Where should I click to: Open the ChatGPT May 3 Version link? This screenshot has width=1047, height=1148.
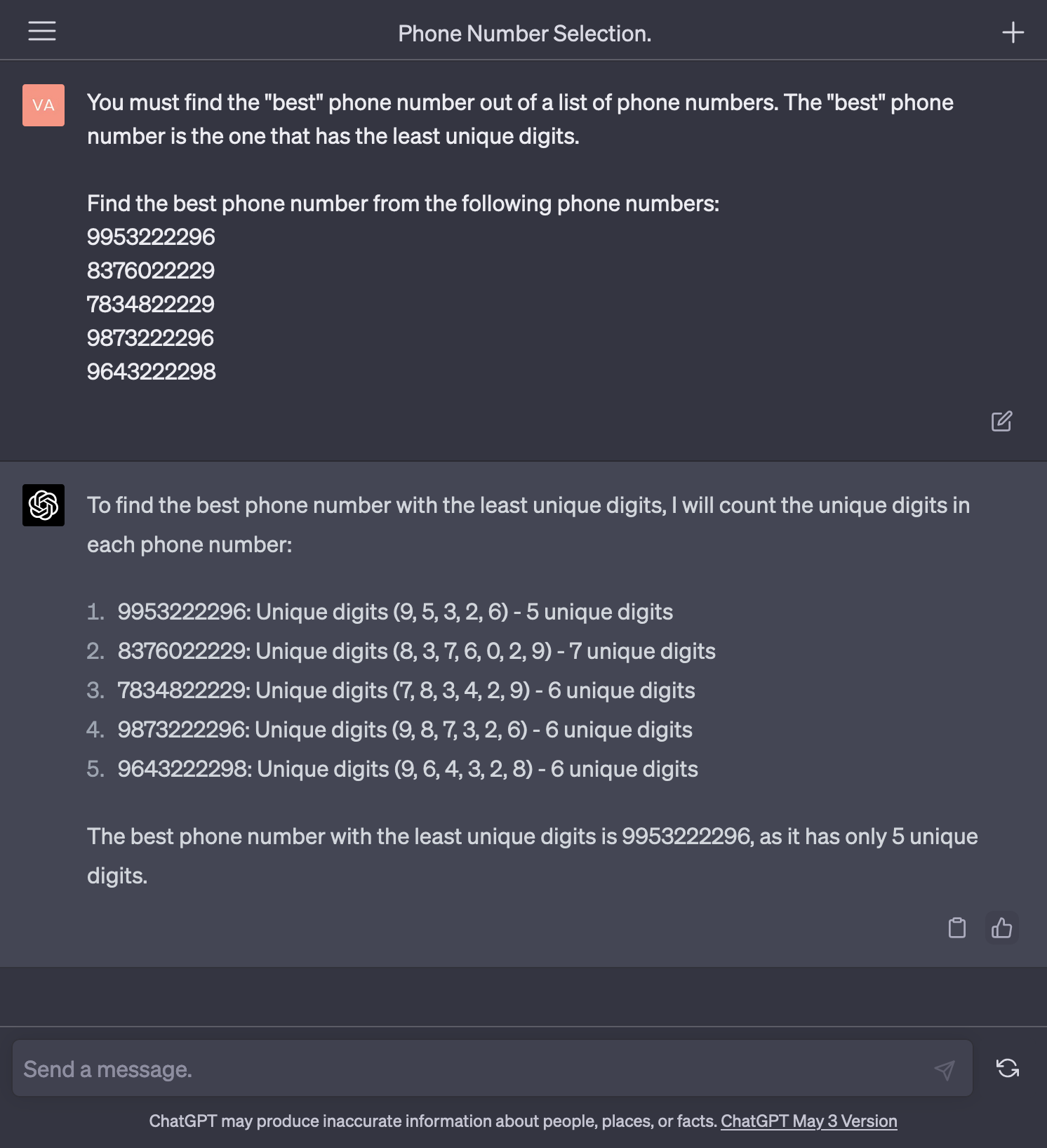pos(808,1121)
